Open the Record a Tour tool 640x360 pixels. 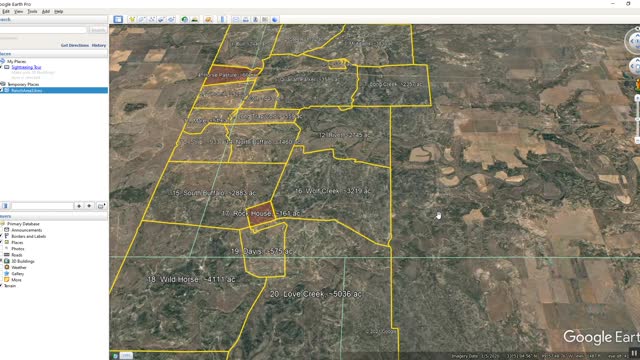click(x=171, y=19)
